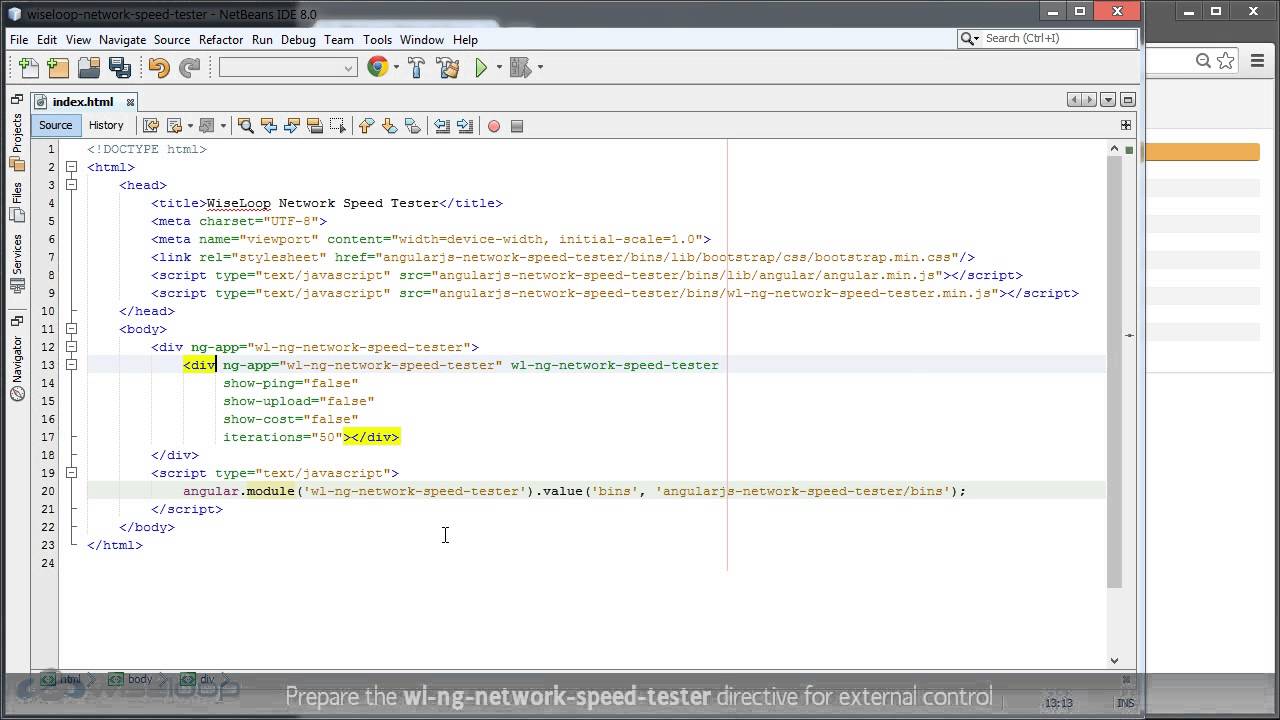This screenshot has height=720, width=1280.
Task: Go to Next Bookmark icon
Action: tap(389, 125)
